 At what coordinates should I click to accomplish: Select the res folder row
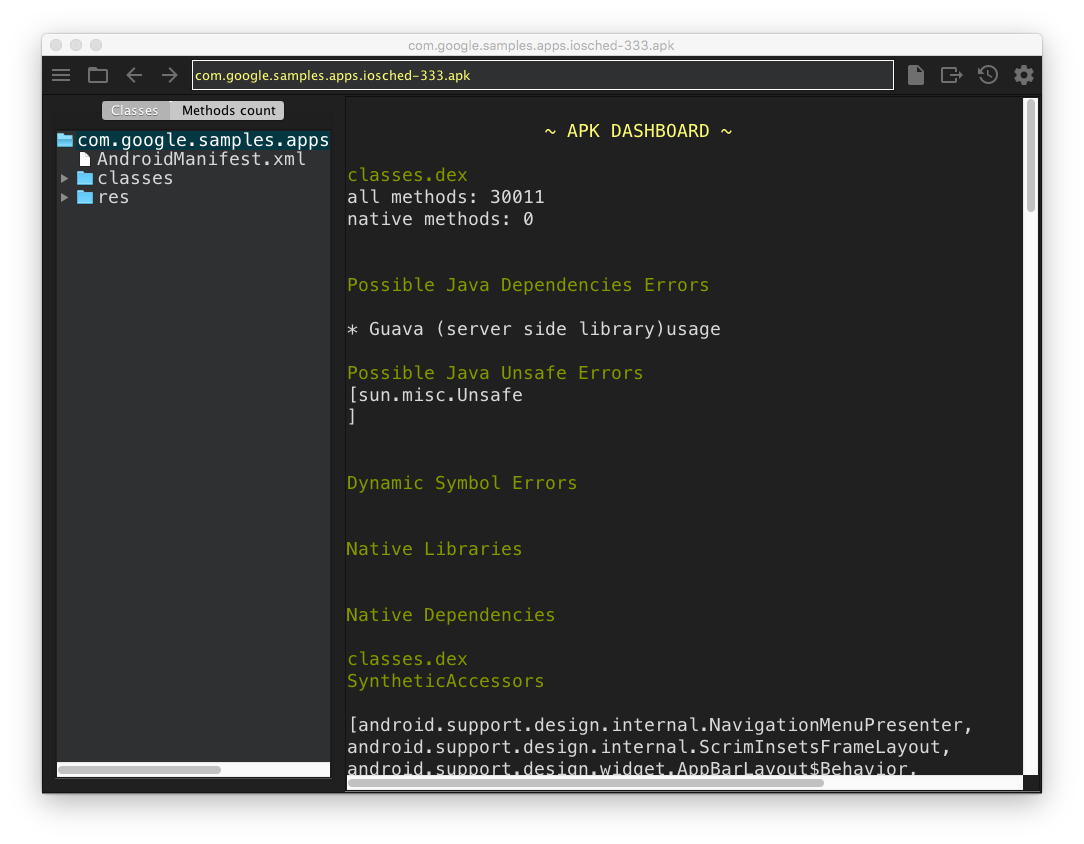pyautogui.click(x=113, y=198)
